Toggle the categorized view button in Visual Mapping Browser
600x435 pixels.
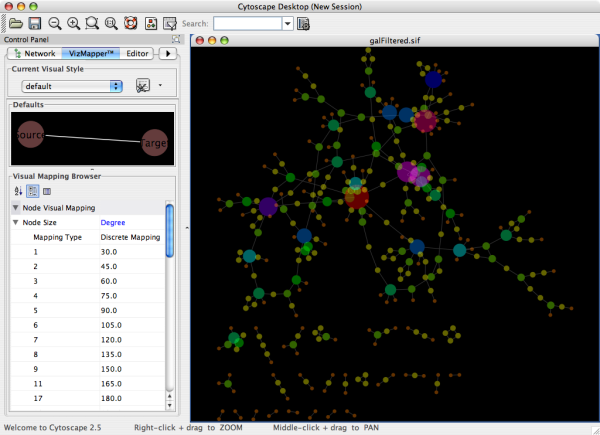pos(32,190)
